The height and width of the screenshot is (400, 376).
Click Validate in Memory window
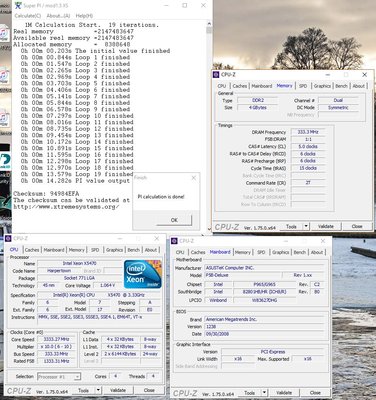326,226
